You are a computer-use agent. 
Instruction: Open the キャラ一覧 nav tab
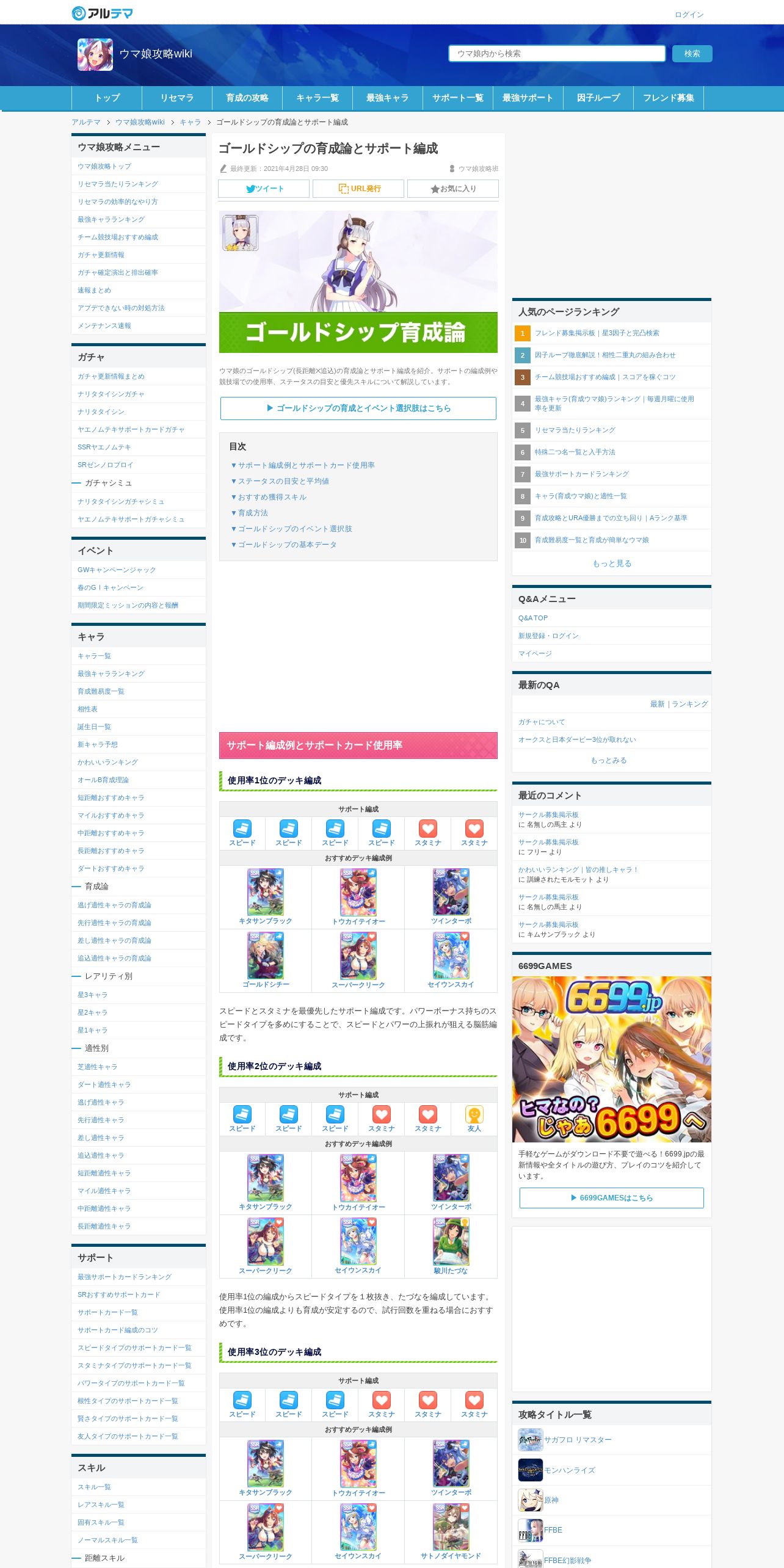tap(318, 98)
